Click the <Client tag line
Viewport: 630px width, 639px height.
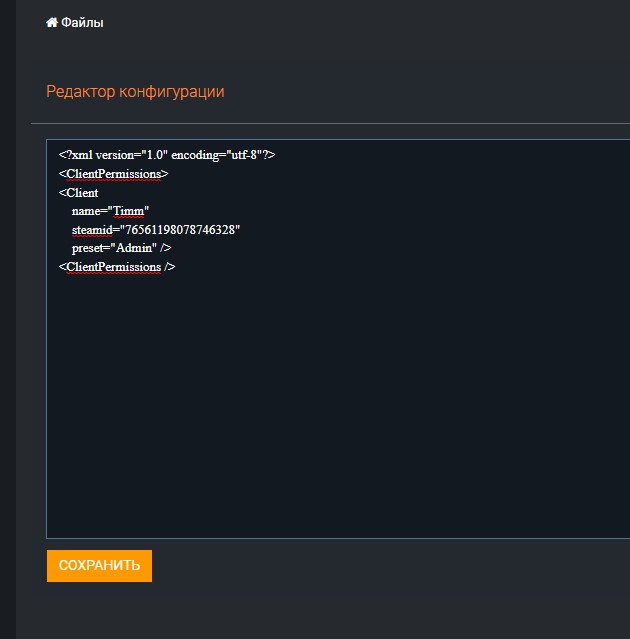[x=79, y=193]
